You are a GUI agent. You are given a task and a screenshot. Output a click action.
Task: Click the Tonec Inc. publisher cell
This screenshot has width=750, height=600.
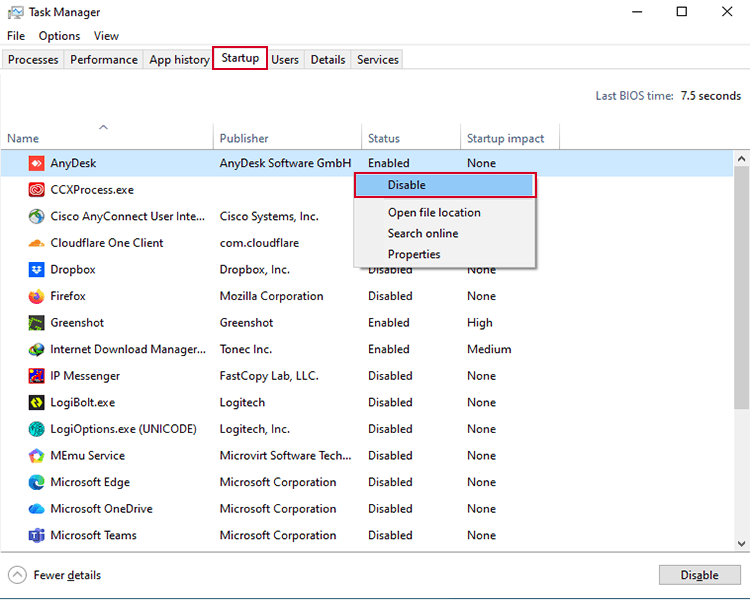246,349
